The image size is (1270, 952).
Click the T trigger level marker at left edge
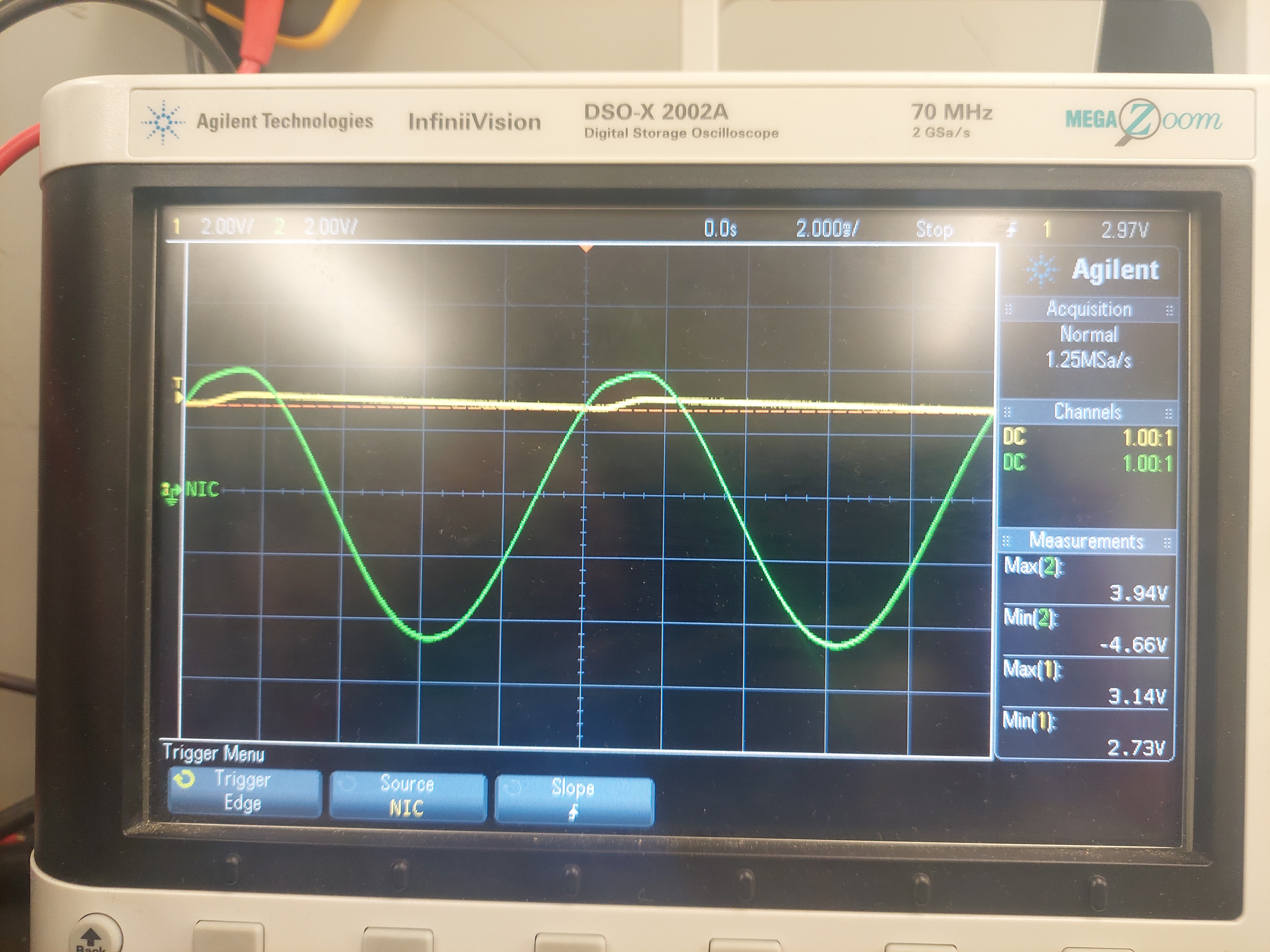click(178, 390)
